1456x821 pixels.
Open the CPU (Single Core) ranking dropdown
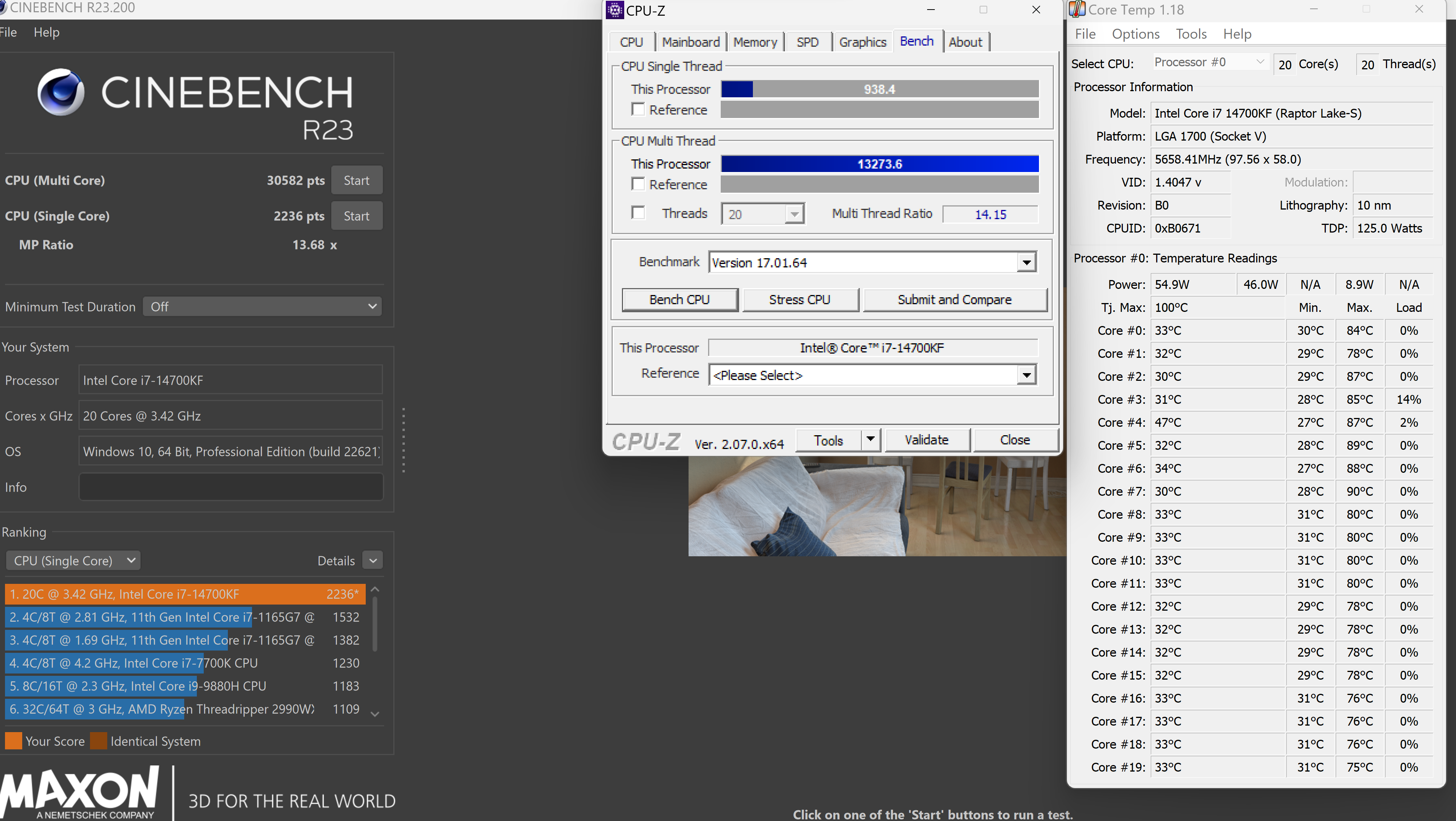[73, 560]
